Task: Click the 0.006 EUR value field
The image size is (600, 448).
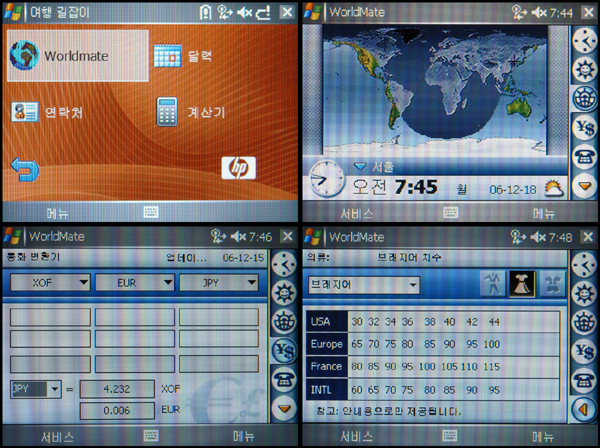Action: (117, 411)
